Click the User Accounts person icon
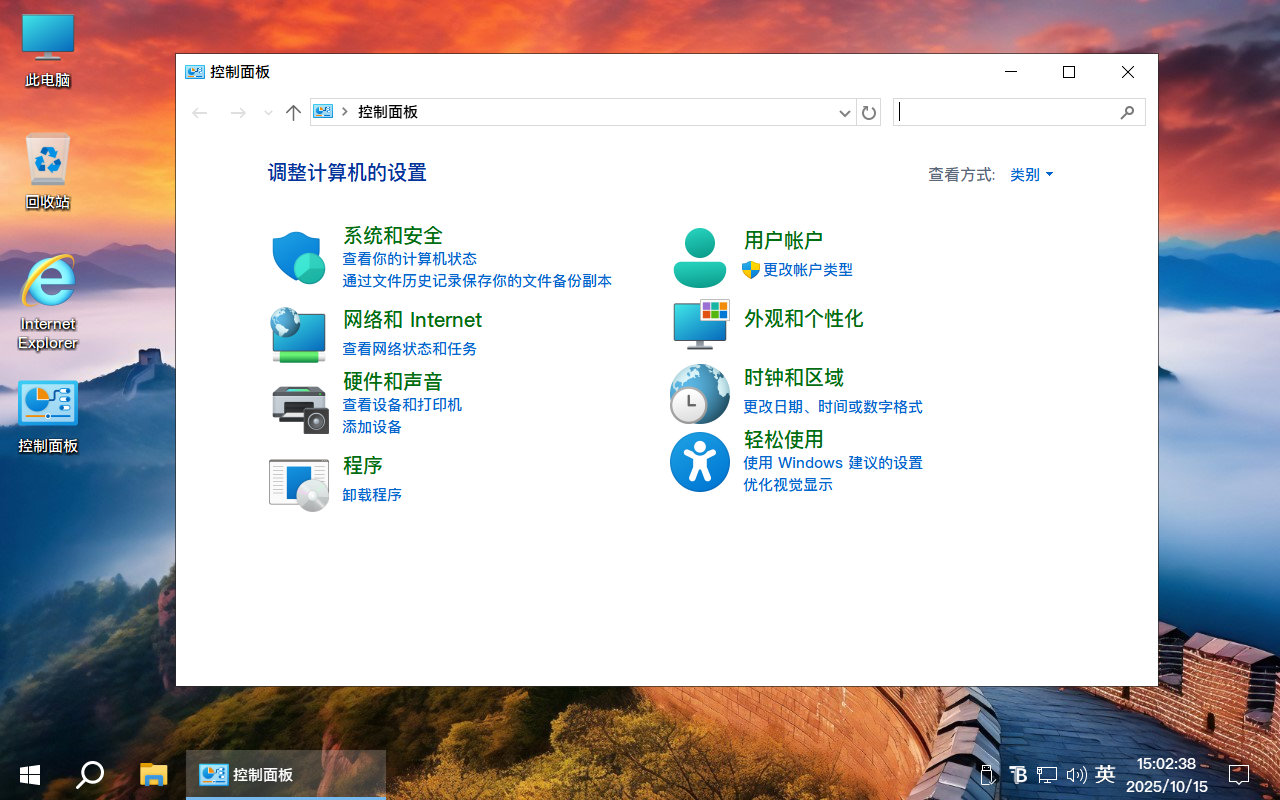Screen dimensions: 1280x800 [699, 258]
